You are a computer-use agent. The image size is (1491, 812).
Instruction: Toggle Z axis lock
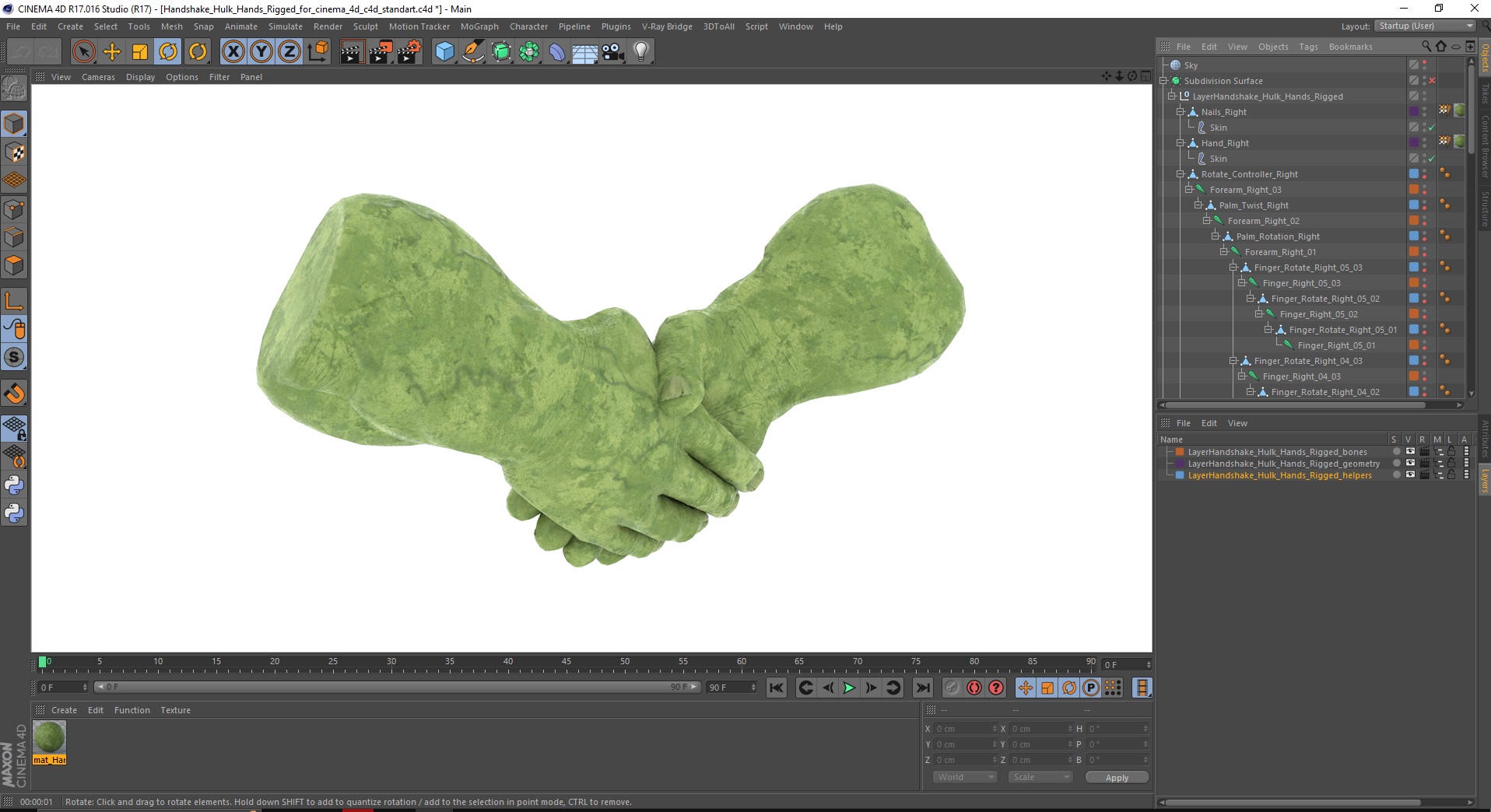(289, 52)
